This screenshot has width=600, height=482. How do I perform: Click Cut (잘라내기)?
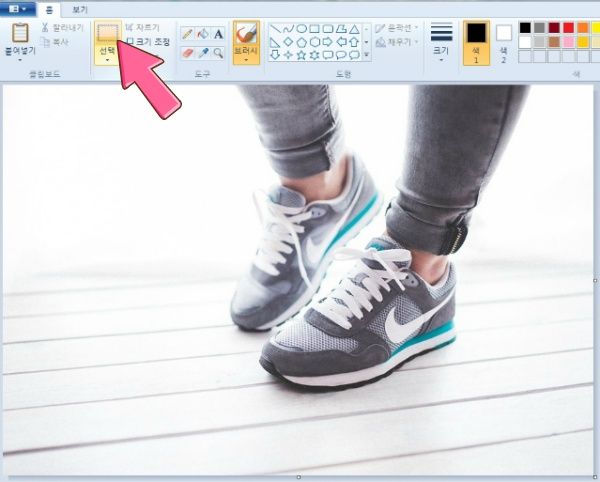(62, 28)
